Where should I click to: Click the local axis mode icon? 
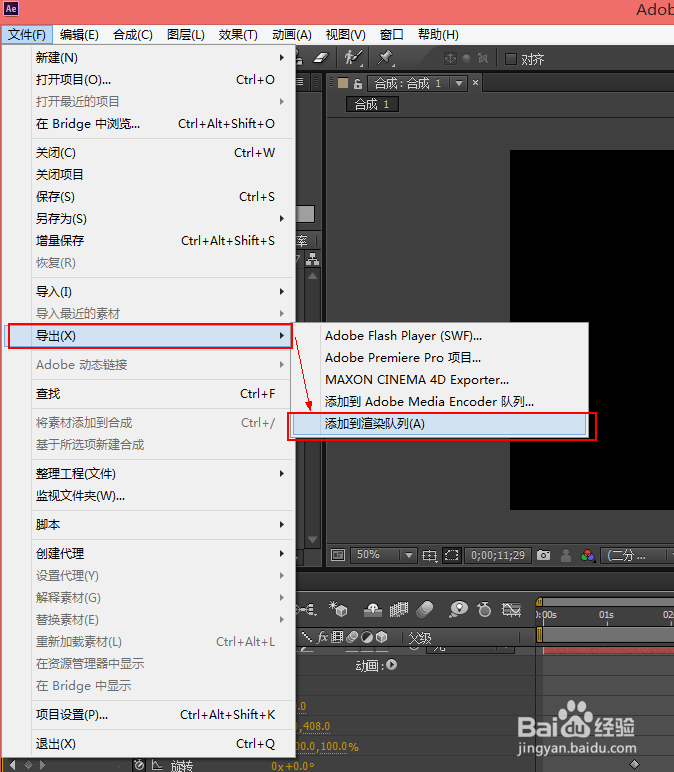(450, 59)
